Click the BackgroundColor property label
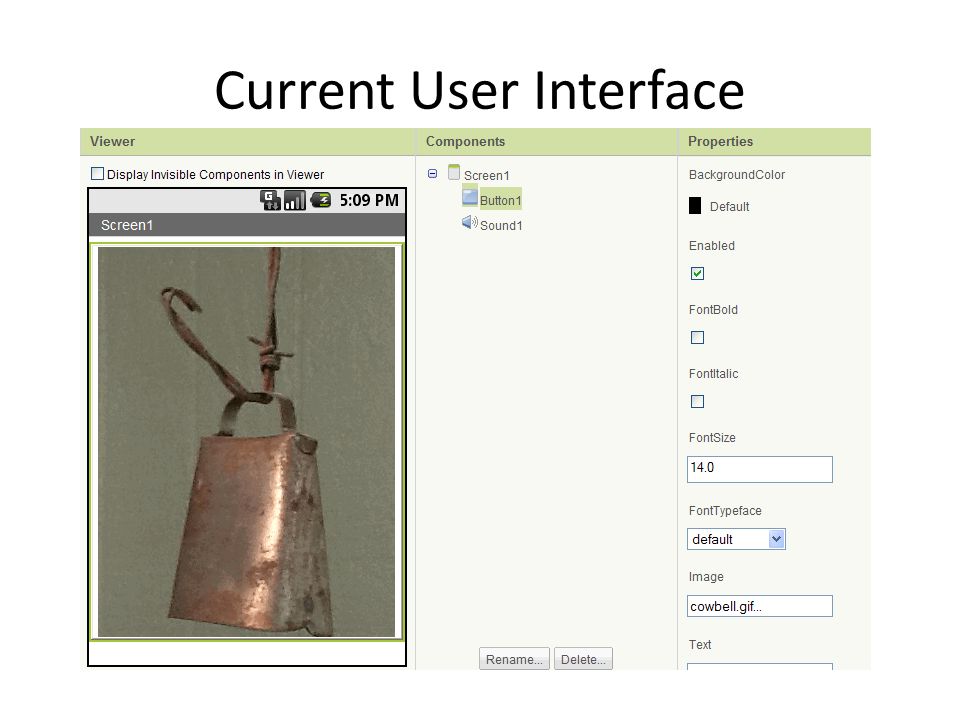 pyautogui.click(x=737, y=175)
